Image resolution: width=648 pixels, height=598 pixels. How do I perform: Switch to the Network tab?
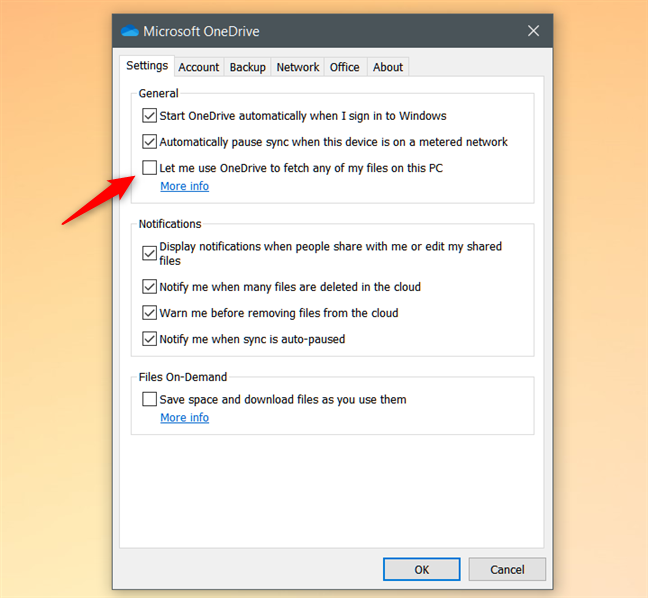click(298, 67)
